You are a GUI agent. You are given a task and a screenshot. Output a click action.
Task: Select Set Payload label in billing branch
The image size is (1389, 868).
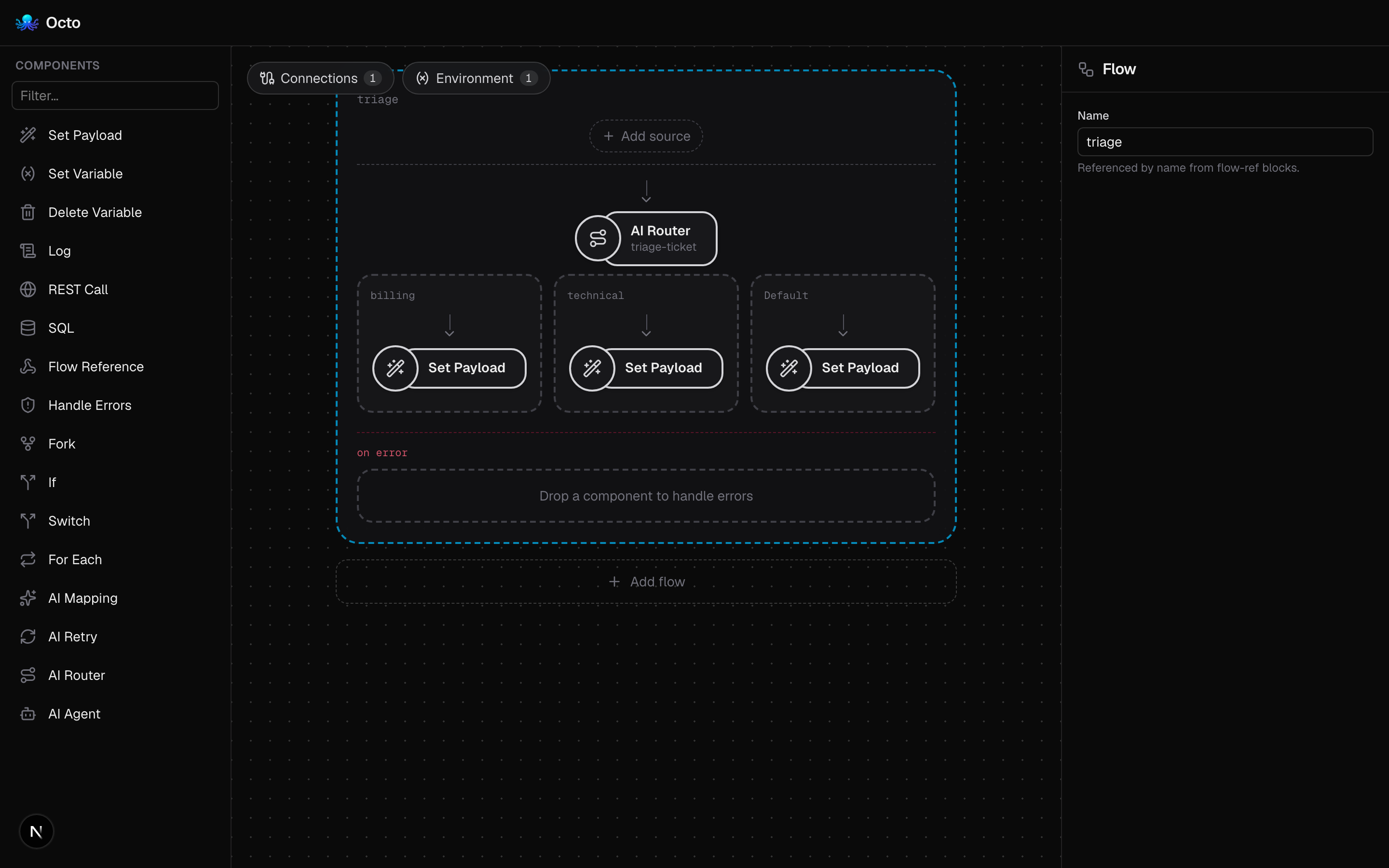tap(466, 367)
